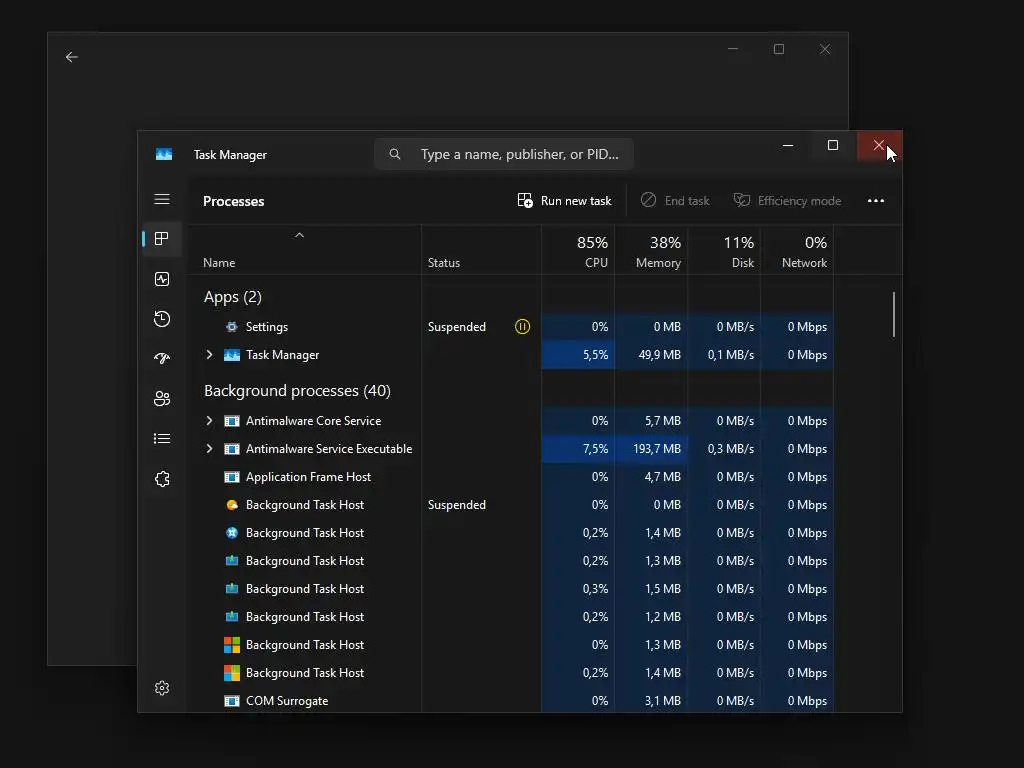Click the Settings app gear icon in list

coord(231,327)
